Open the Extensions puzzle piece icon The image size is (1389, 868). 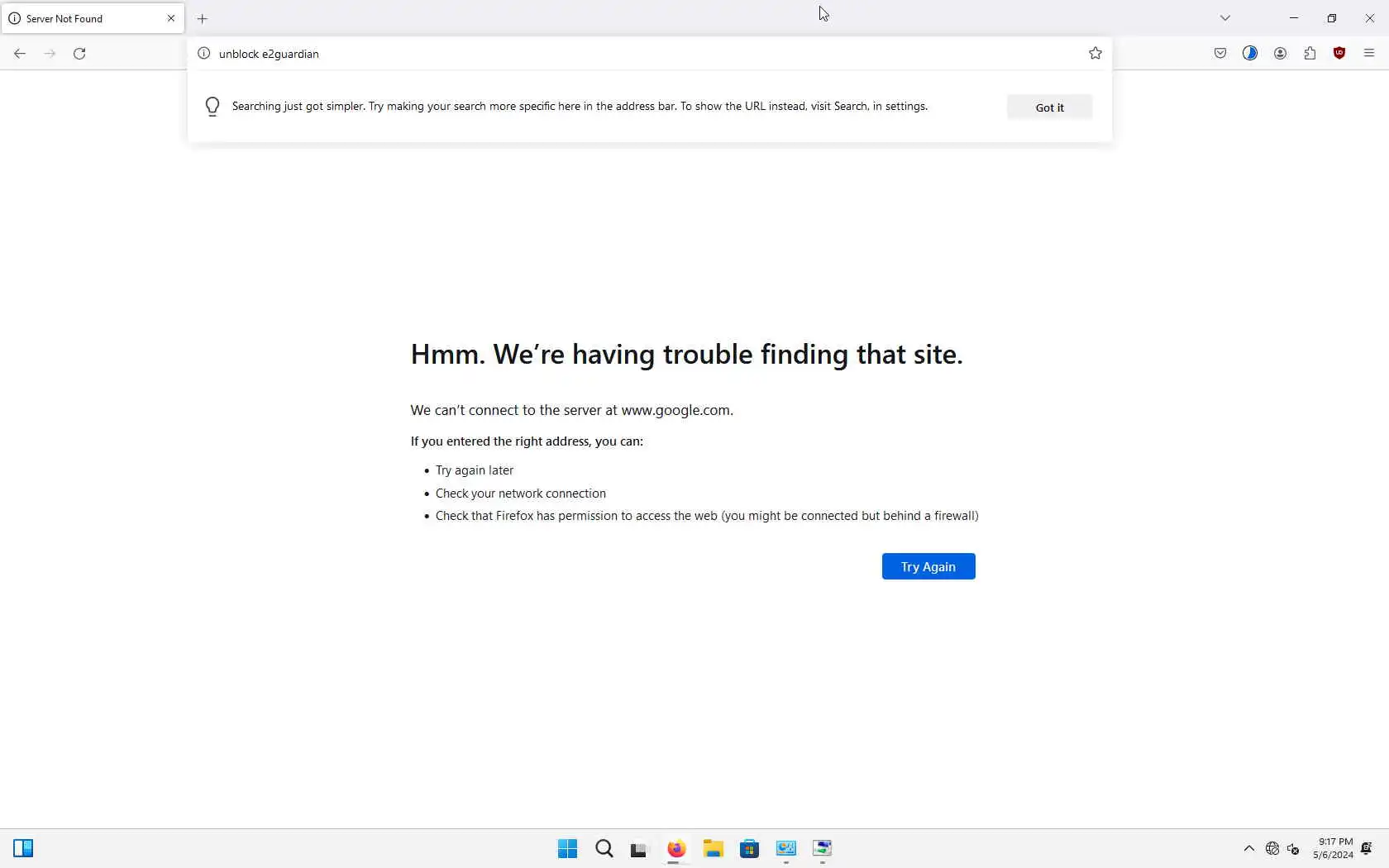pyautogui.click(x=1310, y=54)
